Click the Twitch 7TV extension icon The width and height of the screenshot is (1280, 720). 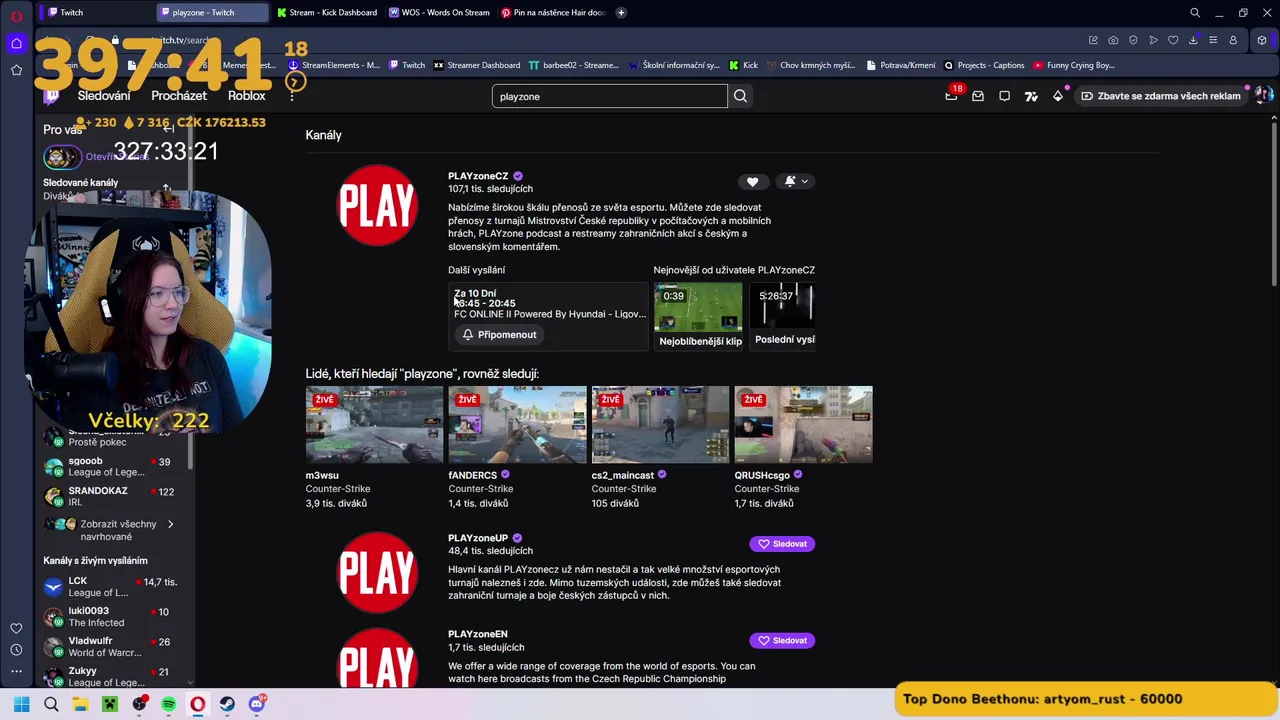(1031, 96)
